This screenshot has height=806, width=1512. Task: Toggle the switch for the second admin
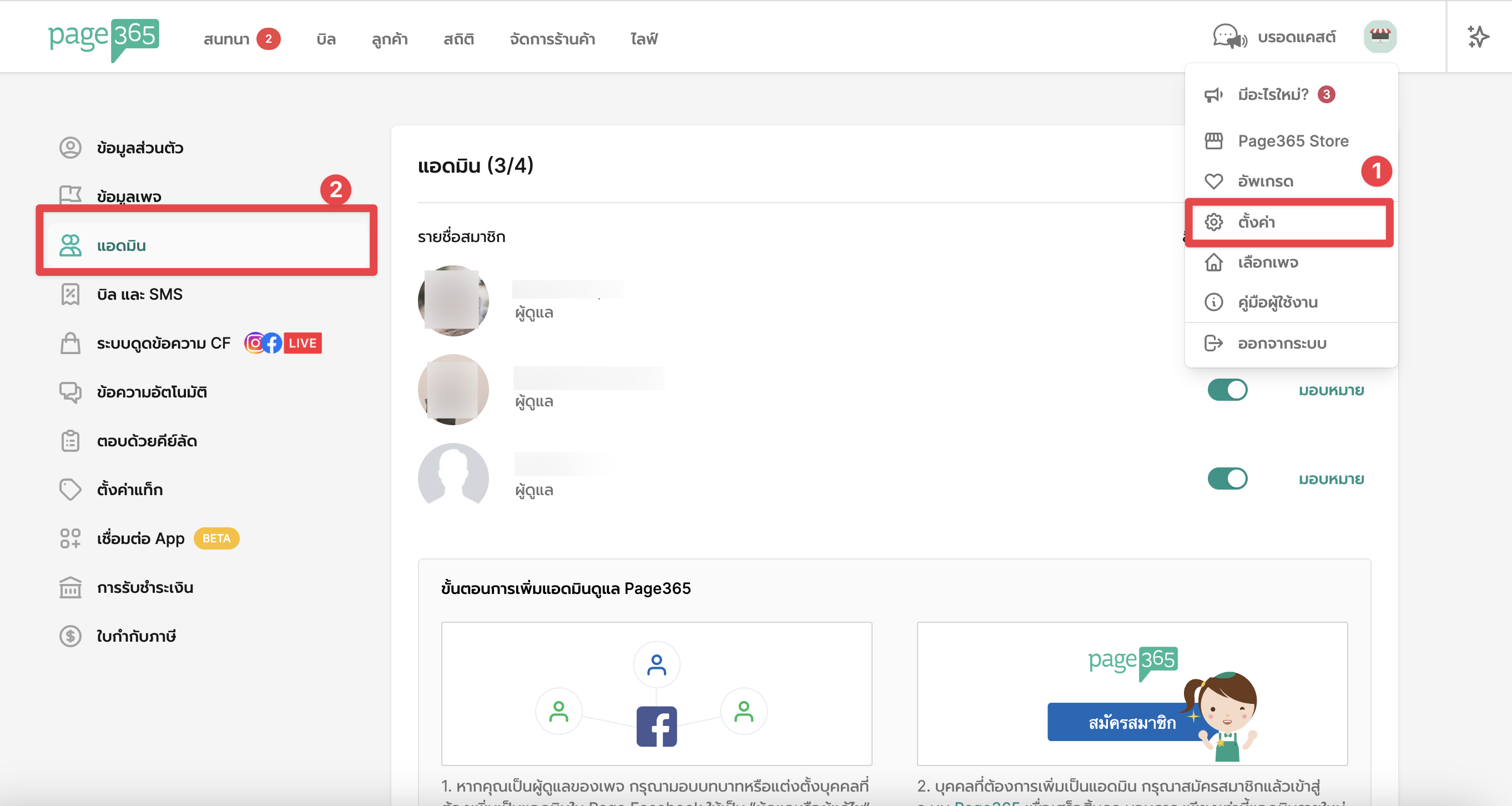[x=1227, y=390]
